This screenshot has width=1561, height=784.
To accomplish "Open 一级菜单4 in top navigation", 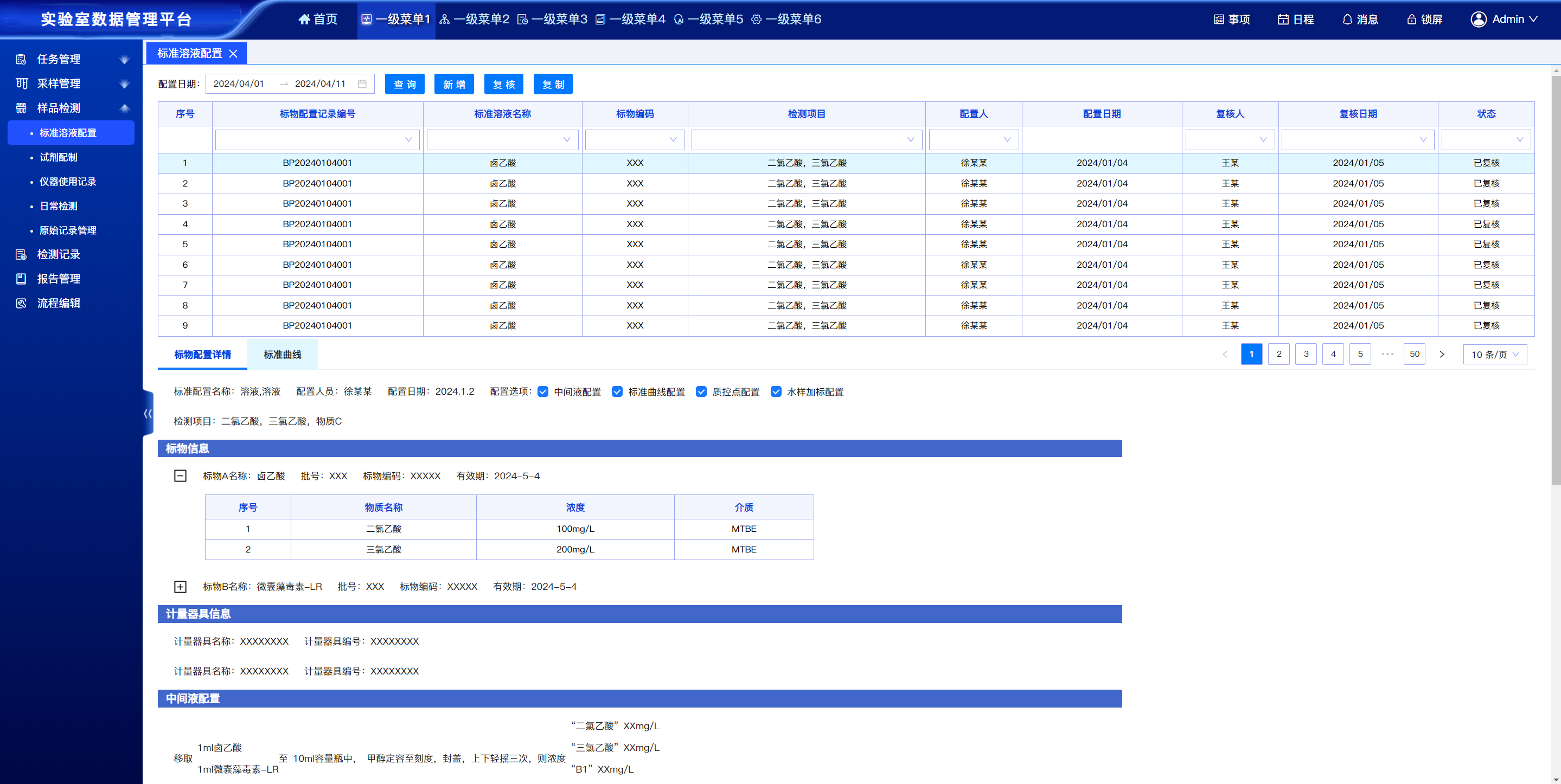I will coord(630,20).
